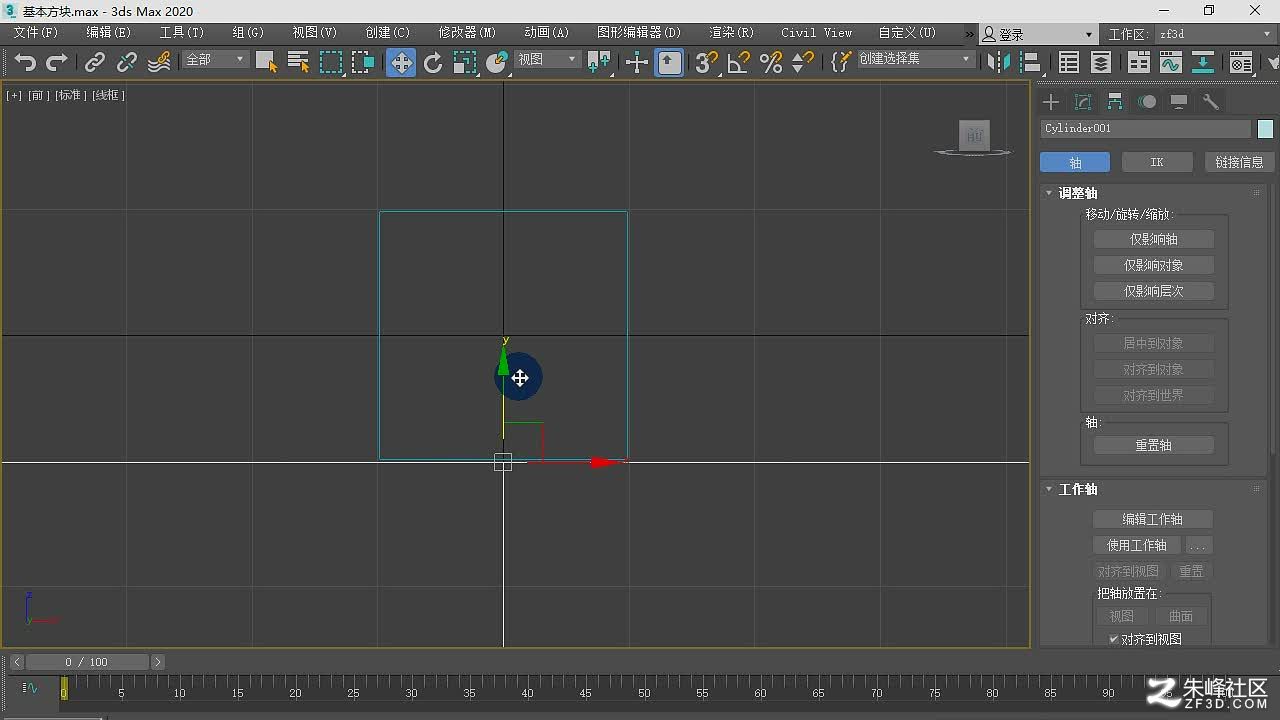Activate the Select Object tool
Image resolution: width=1280 pixels, height=720 pixels.
(x=266, y=62)
